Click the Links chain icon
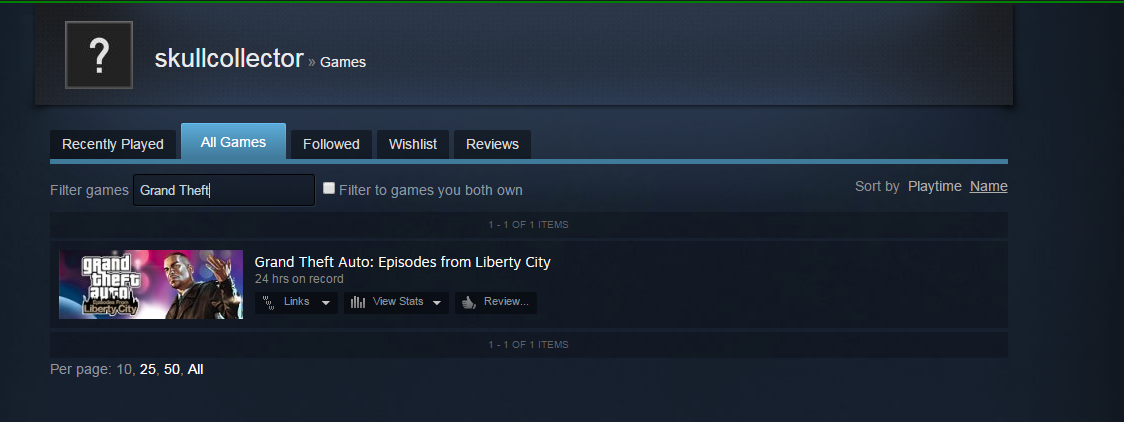 (269, 302)
